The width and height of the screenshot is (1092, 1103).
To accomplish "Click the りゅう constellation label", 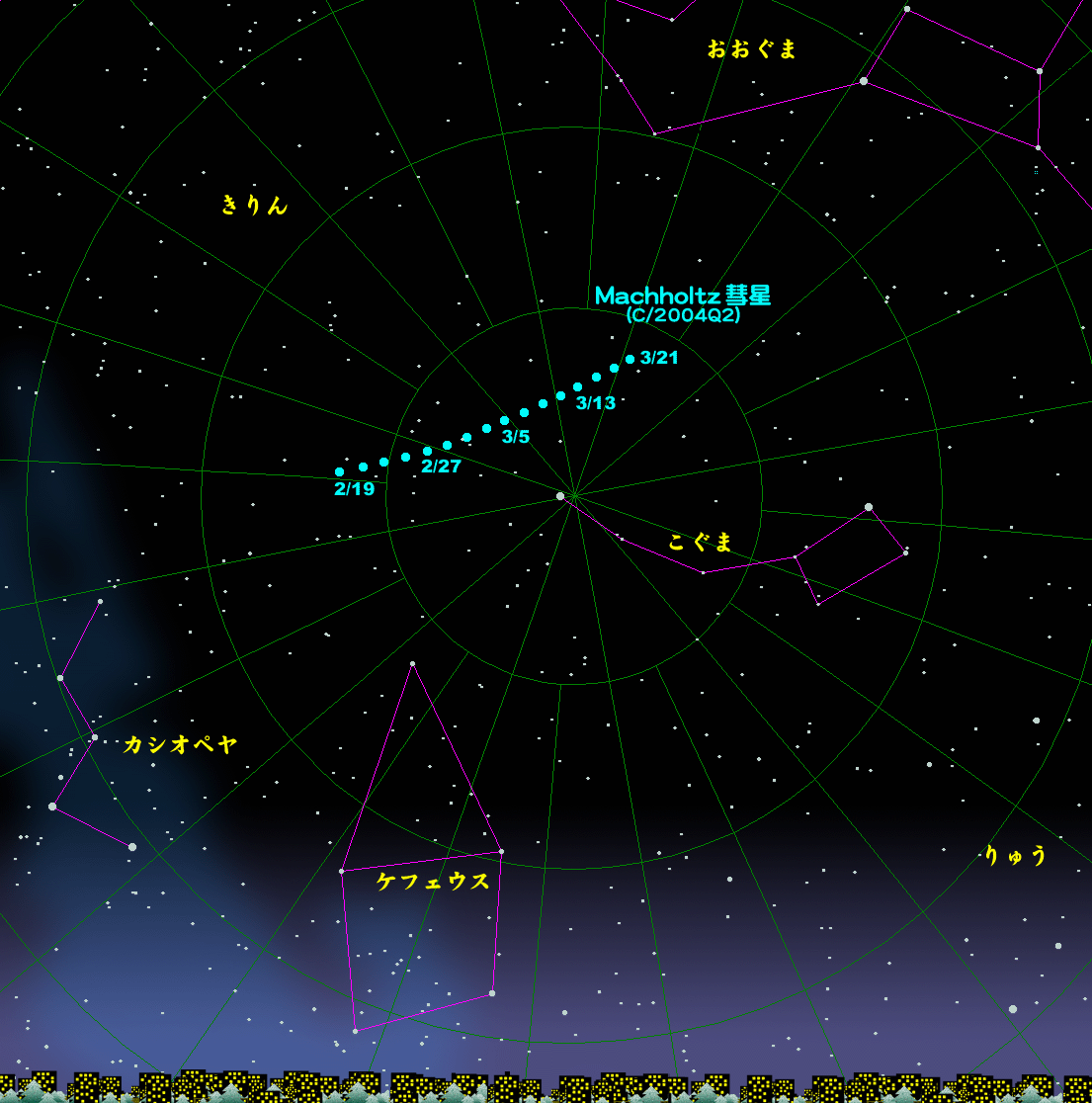I will point(1015,855).
